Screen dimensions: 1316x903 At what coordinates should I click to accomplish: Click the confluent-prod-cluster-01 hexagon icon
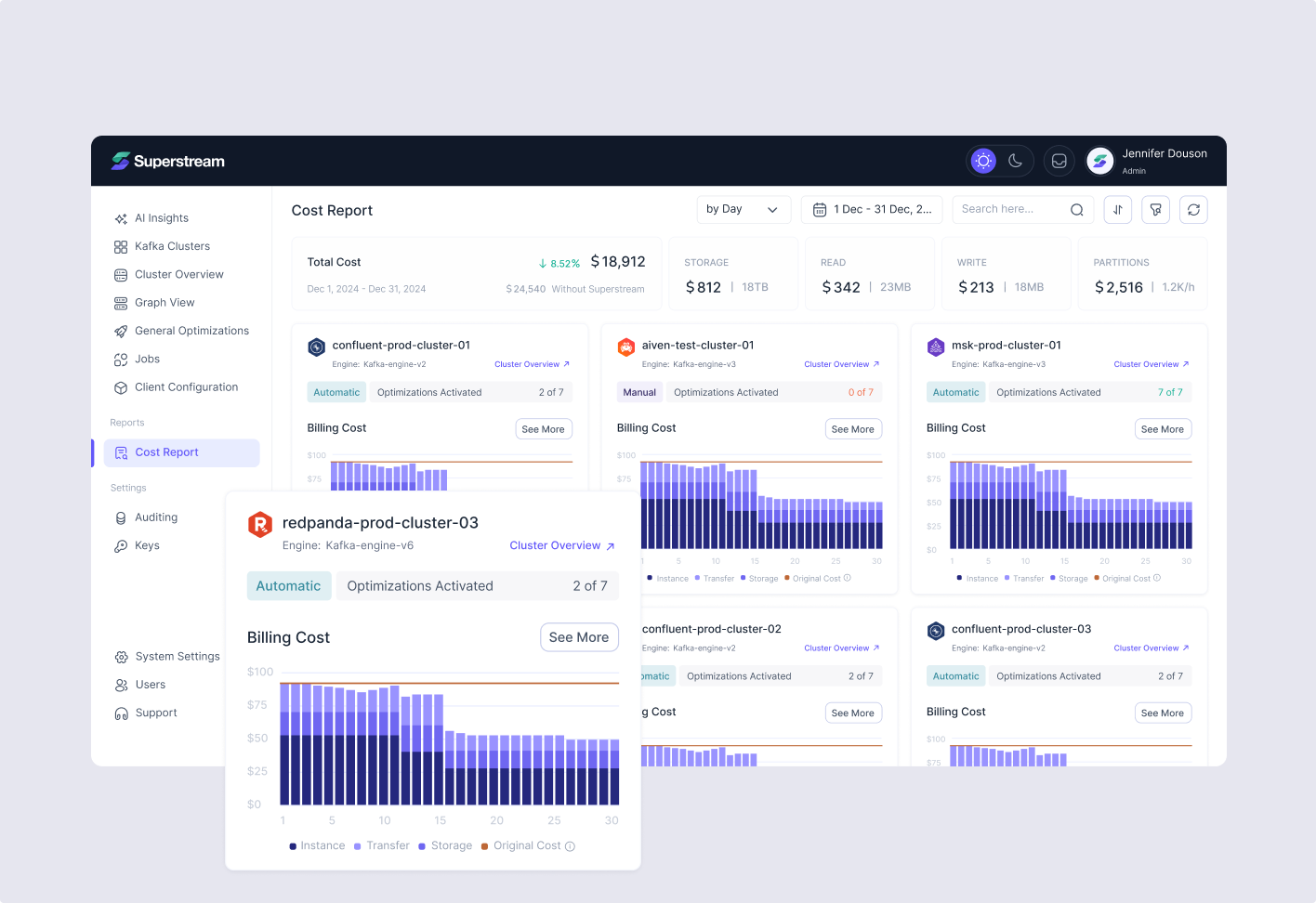pyautogui.click(x=316, y=347)
